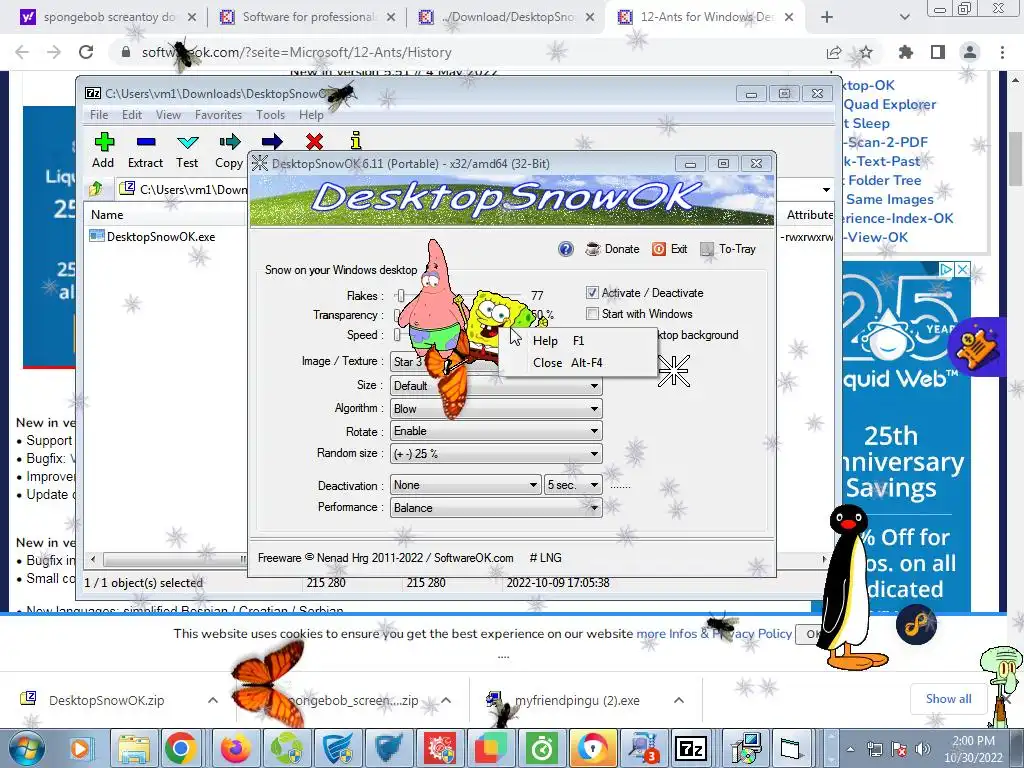The width and height of the screenshot is (1024, 768).
Task: Choose Close Alt-F4 in context menu
Action: (578, 362)
